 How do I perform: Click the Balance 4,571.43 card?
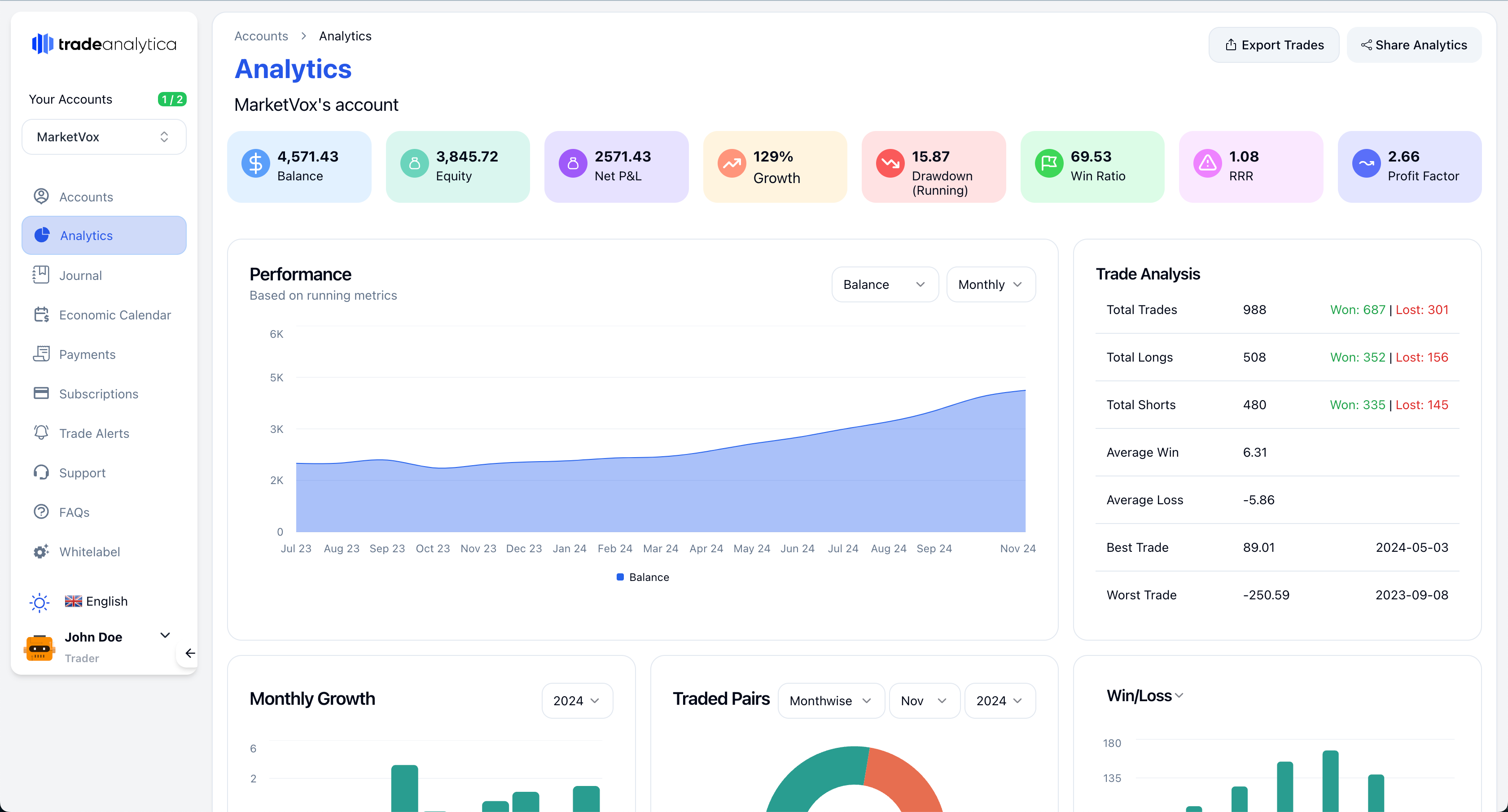coord(299,167)
